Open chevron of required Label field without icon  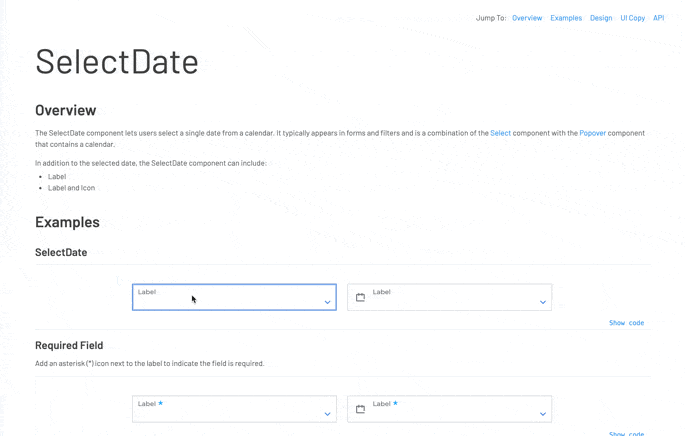(327, 414)
